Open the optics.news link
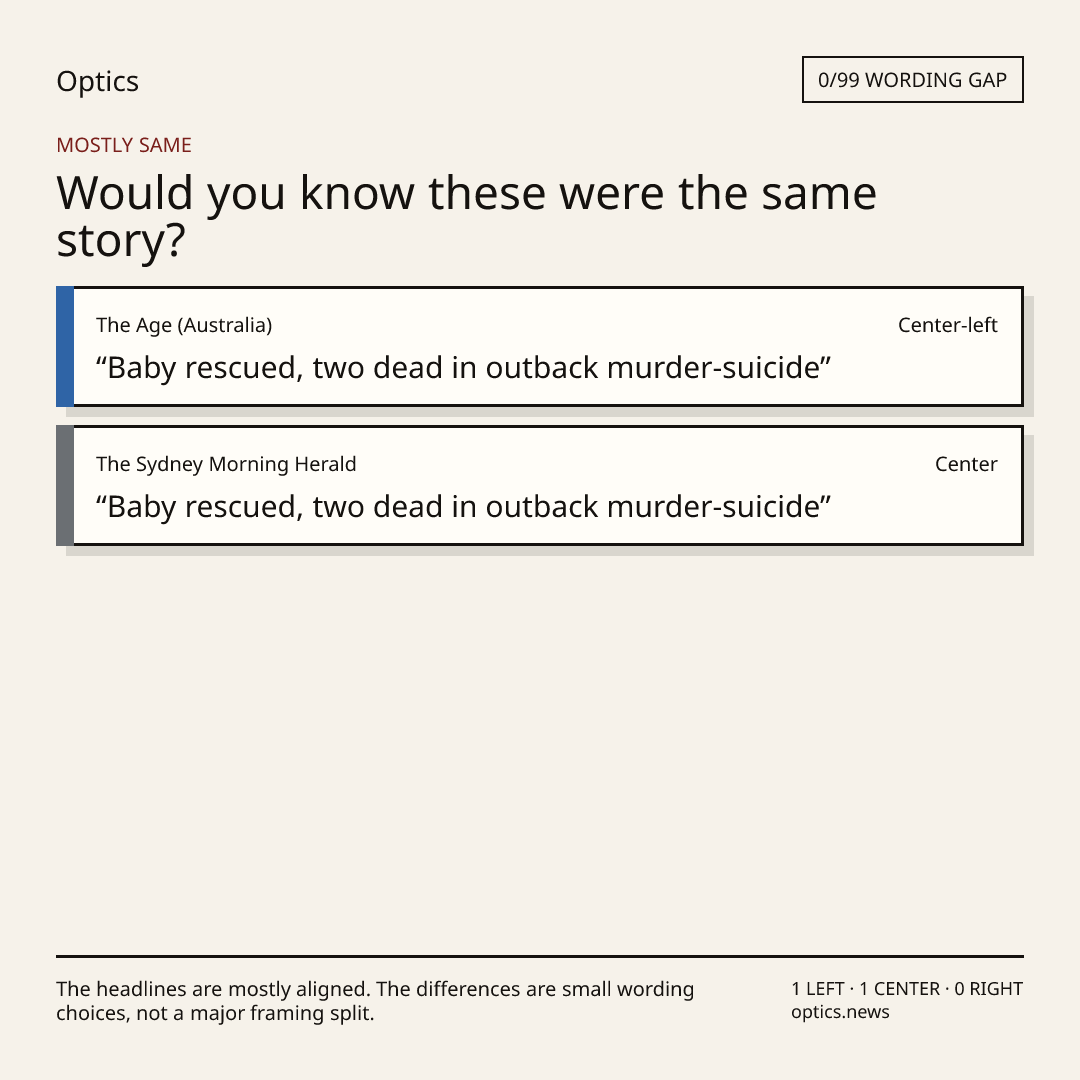Image resolution: width=1080 pixels, height=1080 pixels. [840, 1012]
